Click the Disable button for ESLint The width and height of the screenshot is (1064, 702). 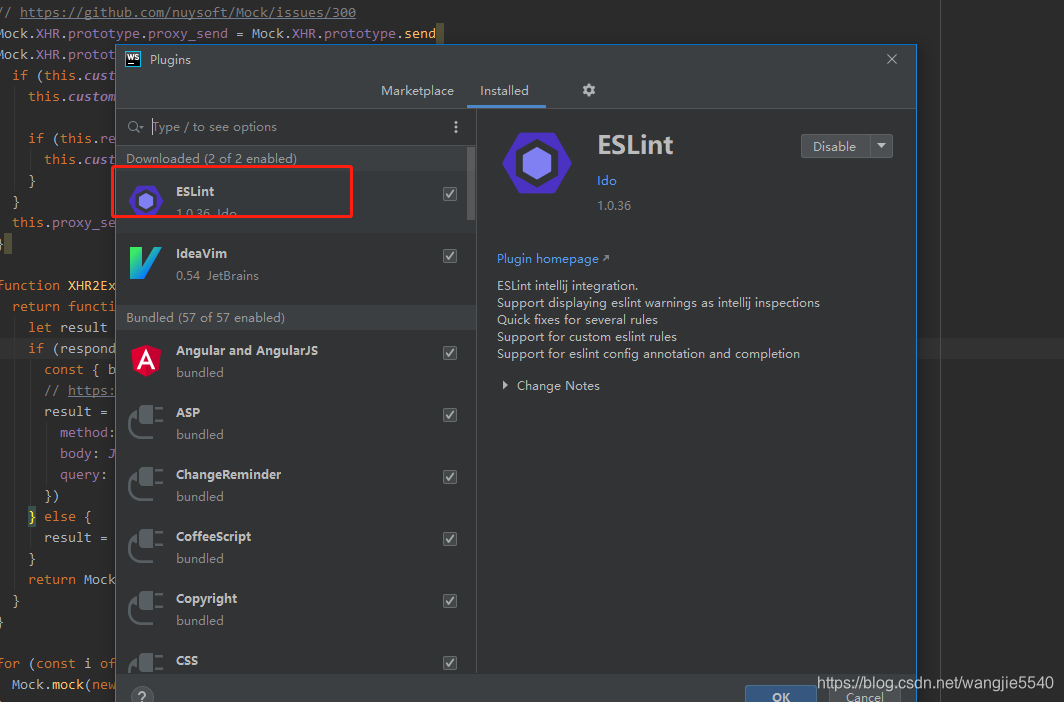tap(835, 146)
